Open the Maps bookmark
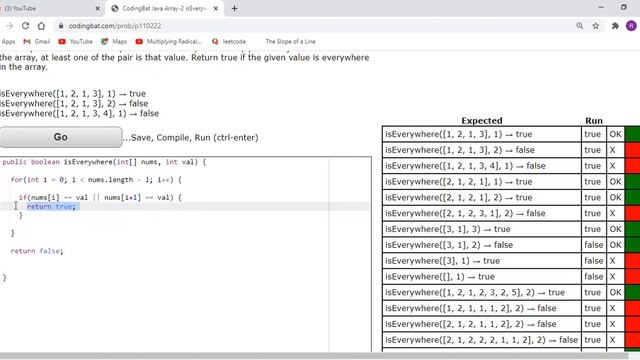The height and width of the screenshot is (360, 640). [x=114, y=41]
